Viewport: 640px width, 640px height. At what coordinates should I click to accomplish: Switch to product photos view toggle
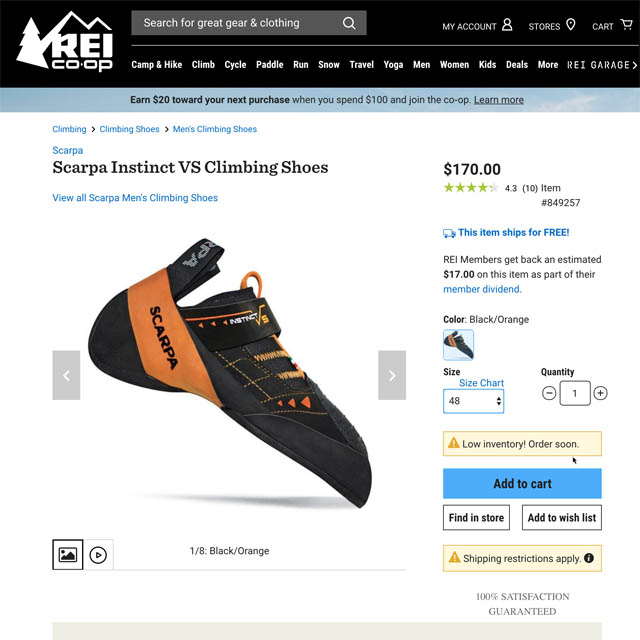(68, 555)
